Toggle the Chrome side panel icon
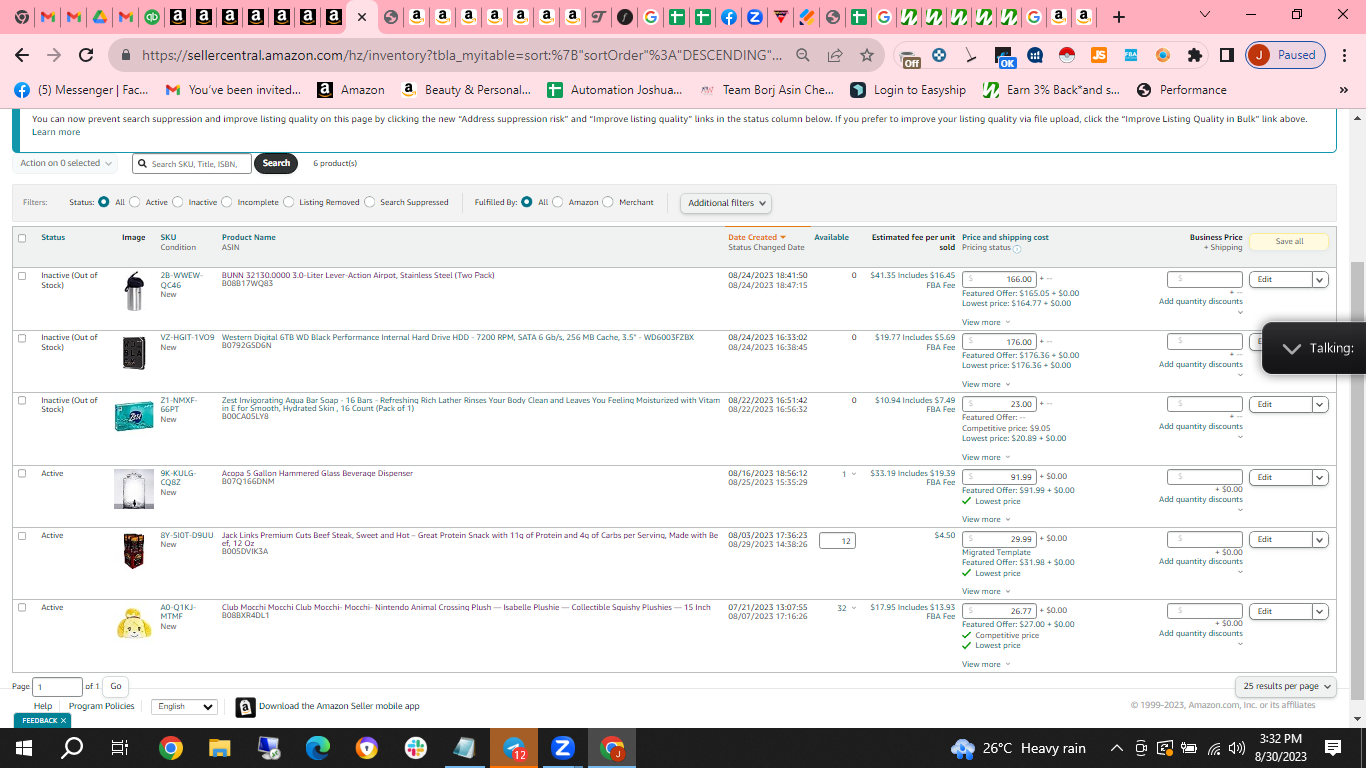Image resolution: width=1366 pixels, height=768 pixels. point(1226,55)
